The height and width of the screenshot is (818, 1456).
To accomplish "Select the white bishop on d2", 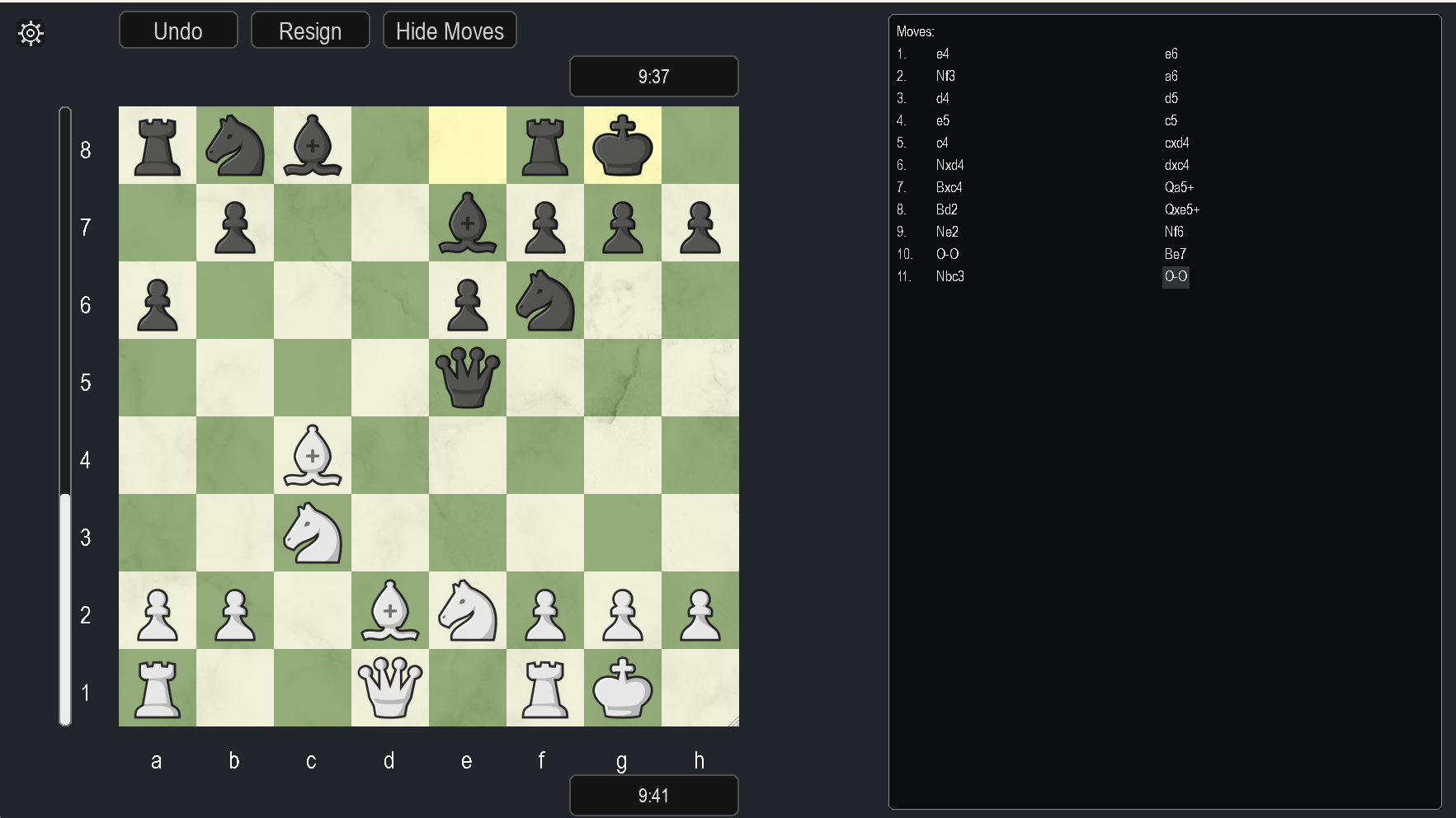I will pos(390,611).
